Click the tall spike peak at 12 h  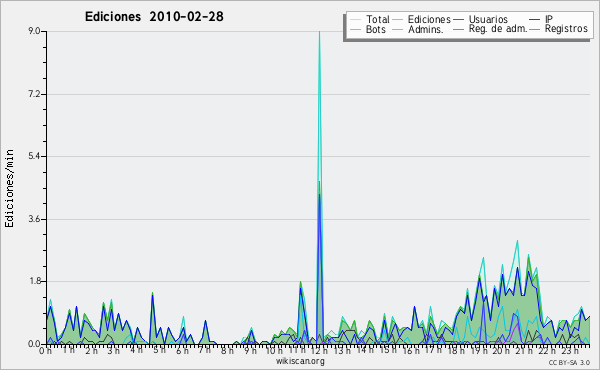coord(320,32)
